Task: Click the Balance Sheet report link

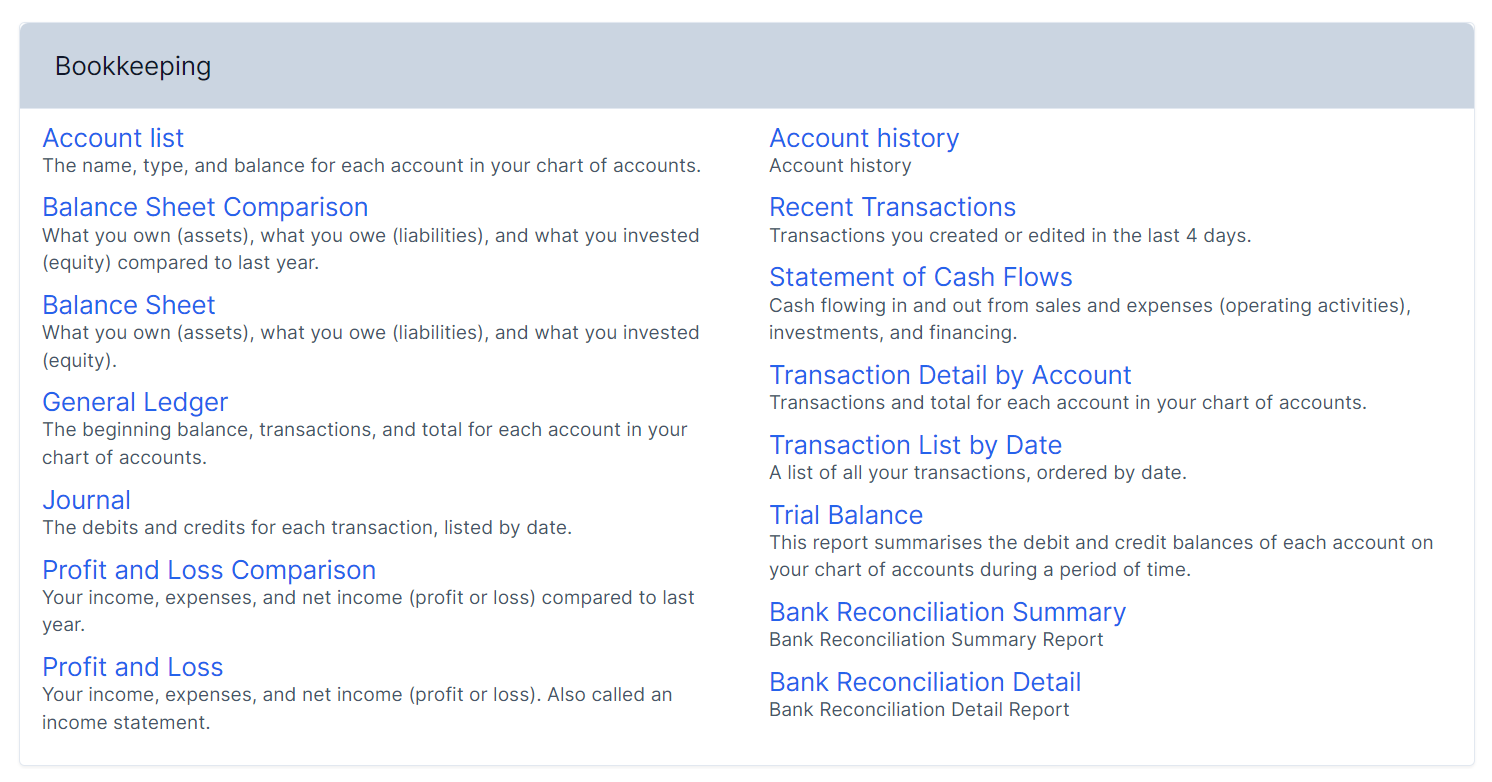Action: (129, 305)
